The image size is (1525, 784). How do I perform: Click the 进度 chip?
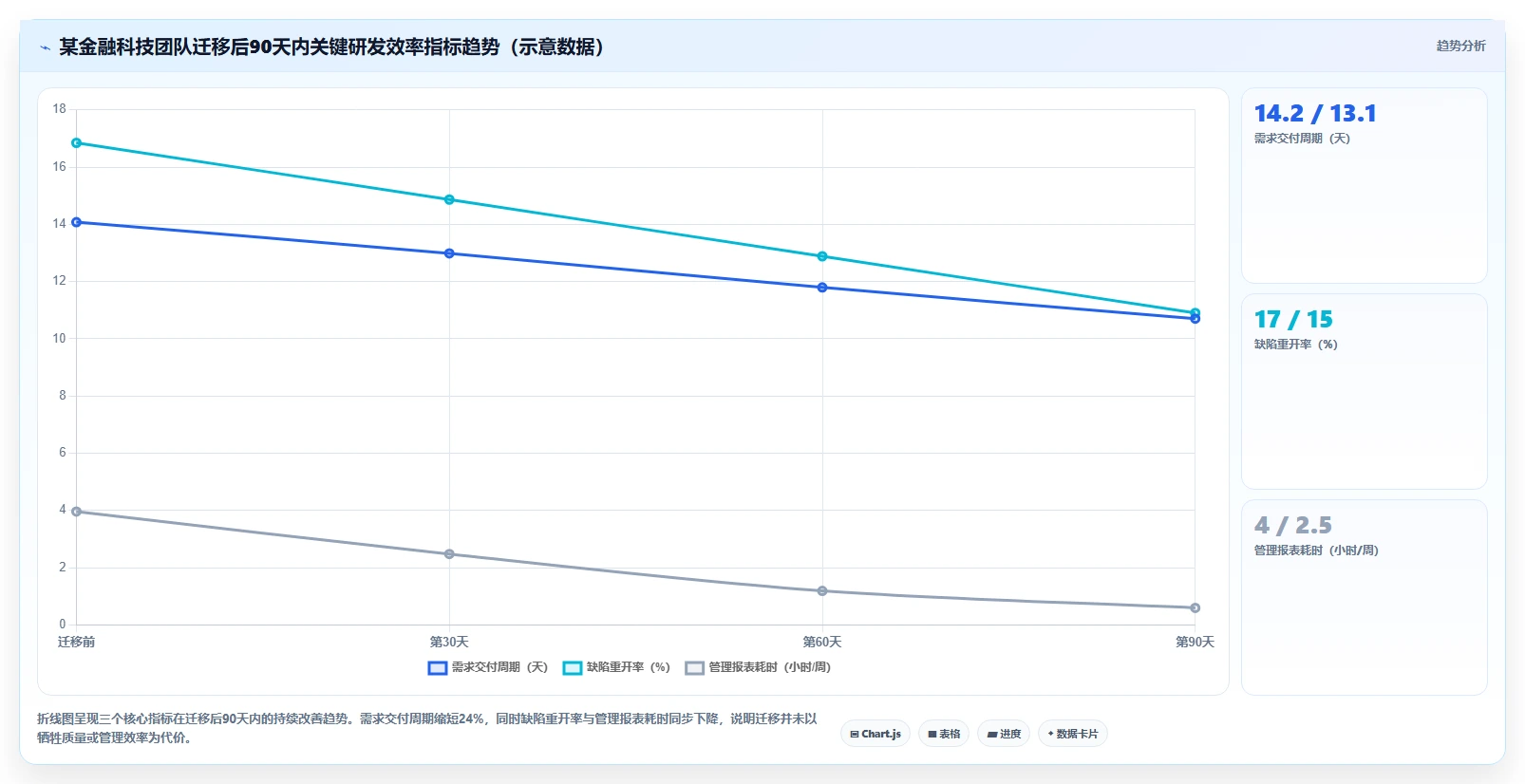point(1004,734)
